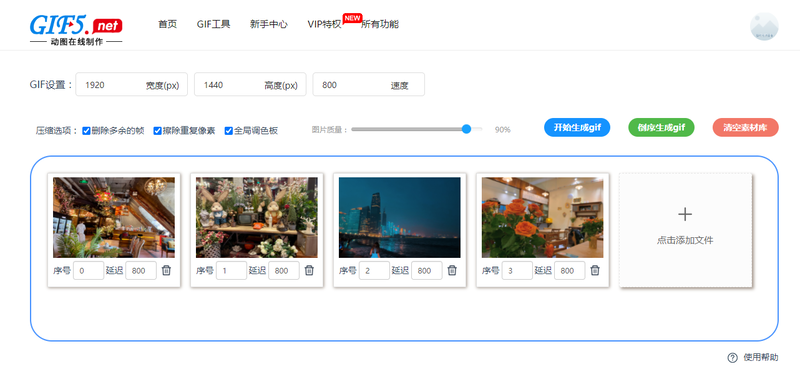Viewport: 800px width, 379px height.
Task: Toggle 删除多余的帧 checkbox
Action: pyautogui.click(x=86, y=131)
